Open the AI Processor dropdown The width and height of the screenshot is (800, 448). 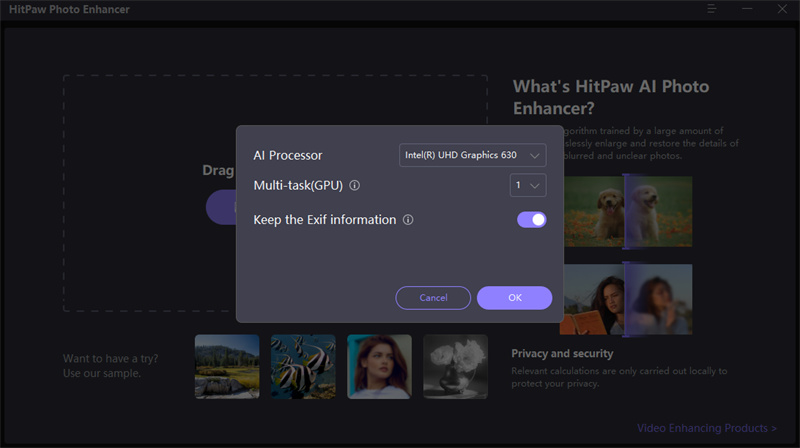[472, 155]
